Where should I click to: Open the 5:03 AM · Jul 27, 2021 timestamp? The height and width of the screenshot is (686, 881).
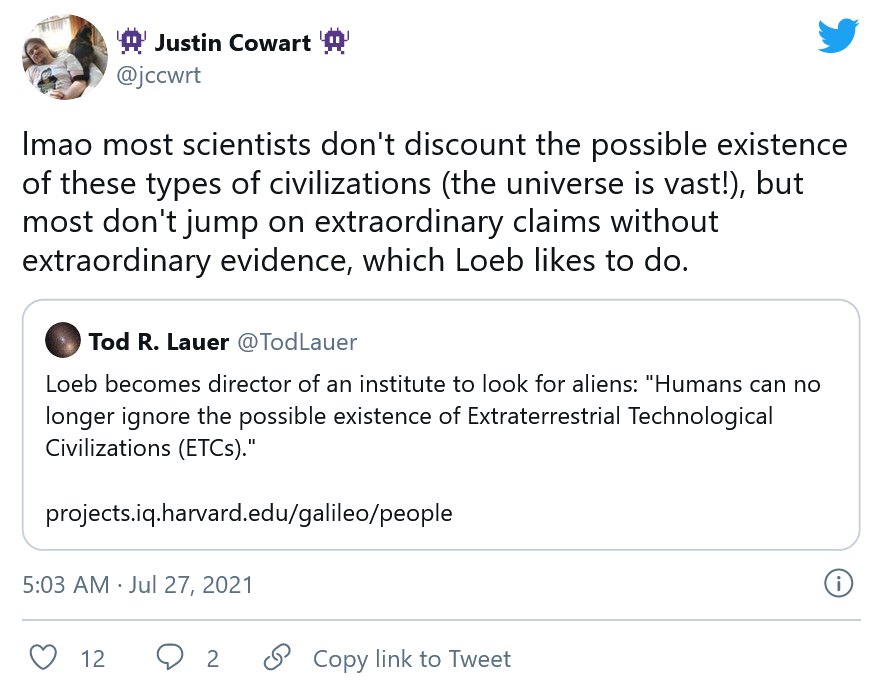tap(138, 584)
